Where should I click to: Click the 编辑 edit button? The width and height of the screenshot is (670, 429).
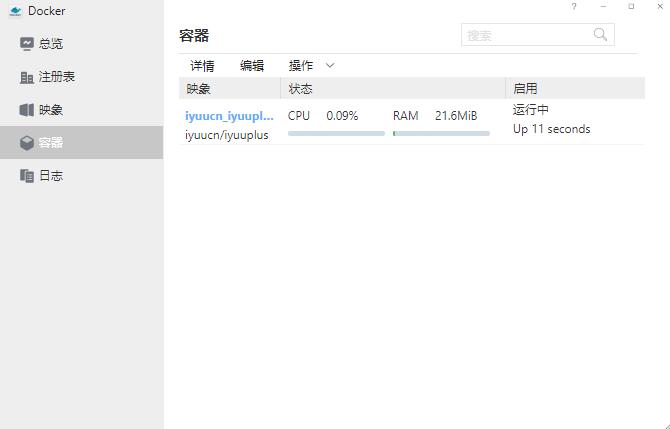click(252, 66)
